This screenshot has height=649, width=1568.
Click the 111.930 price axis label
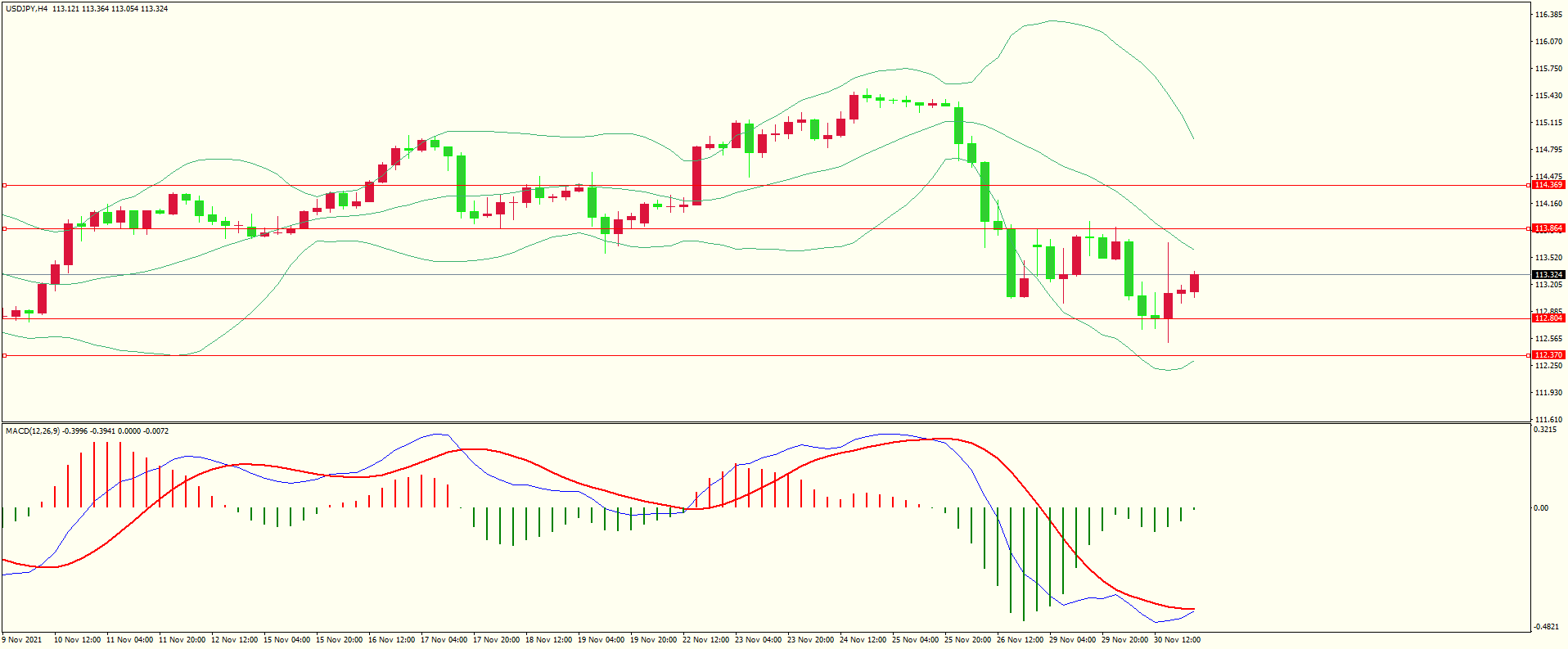pyautogui.click(x=1548, y=393)
